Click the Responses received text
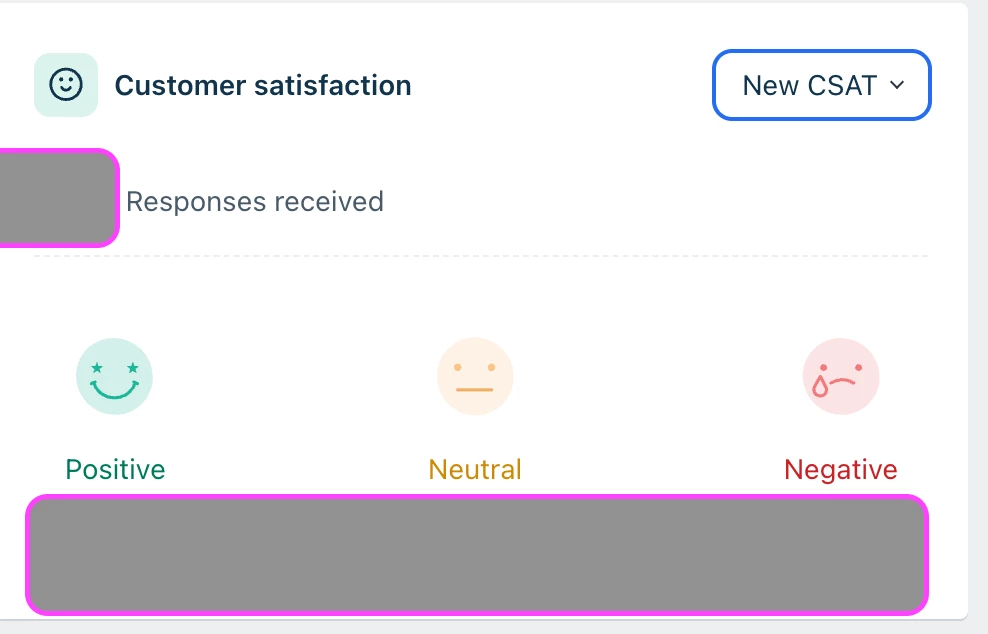Image resolution: width=988 pixels, height=634 pixels. pos(255,202)
